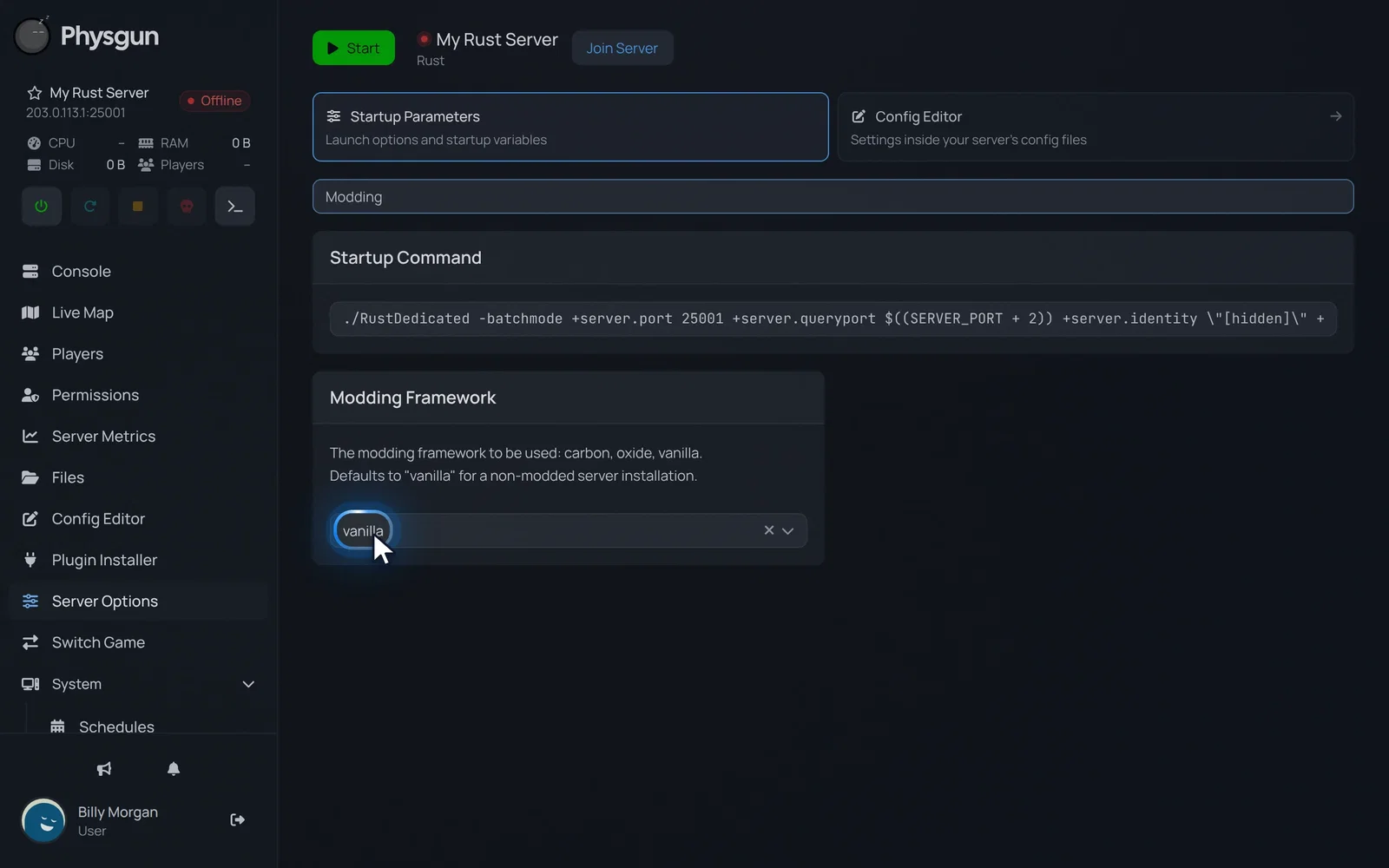
Task: Select the Startup Parameters tab
Action: coord(570,127)
